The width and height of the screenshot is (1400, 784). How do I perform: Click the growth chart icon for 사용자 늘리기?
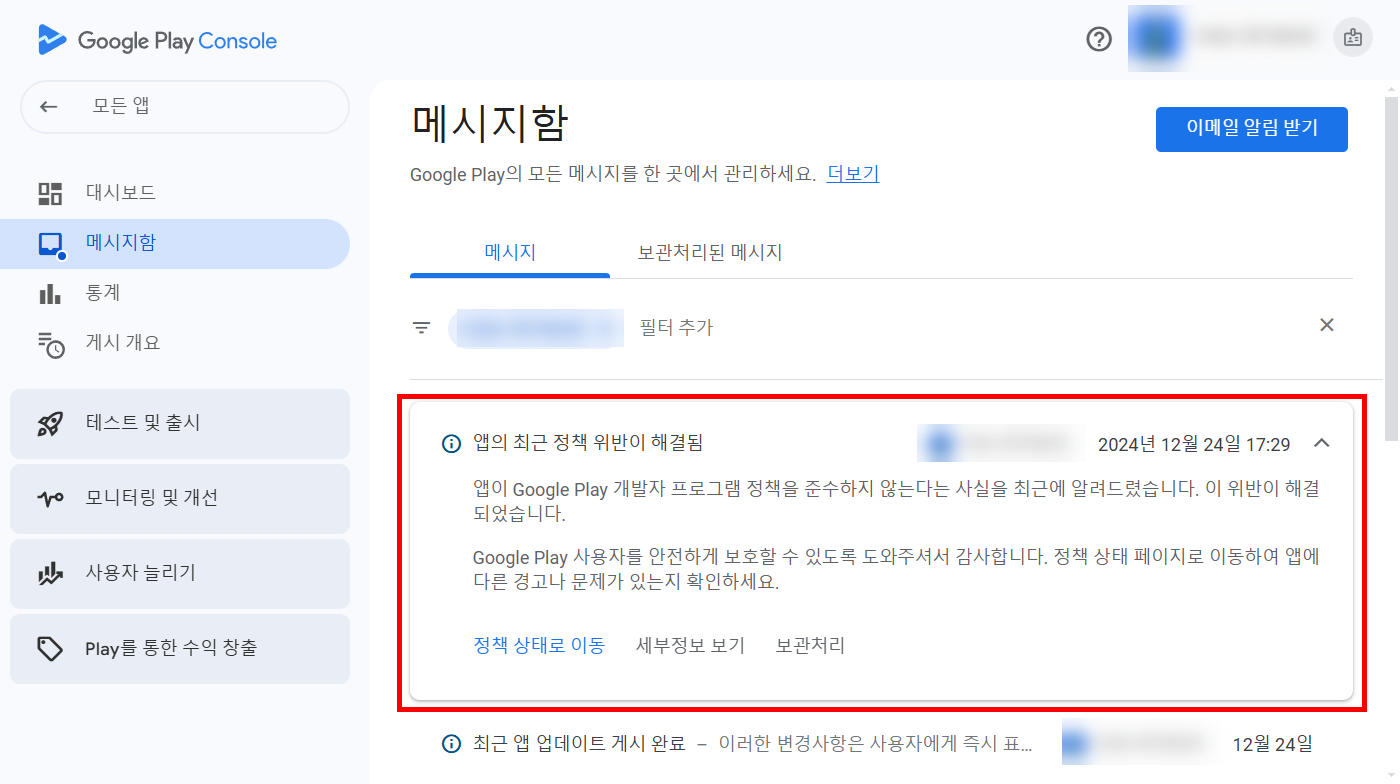(50, 573)
